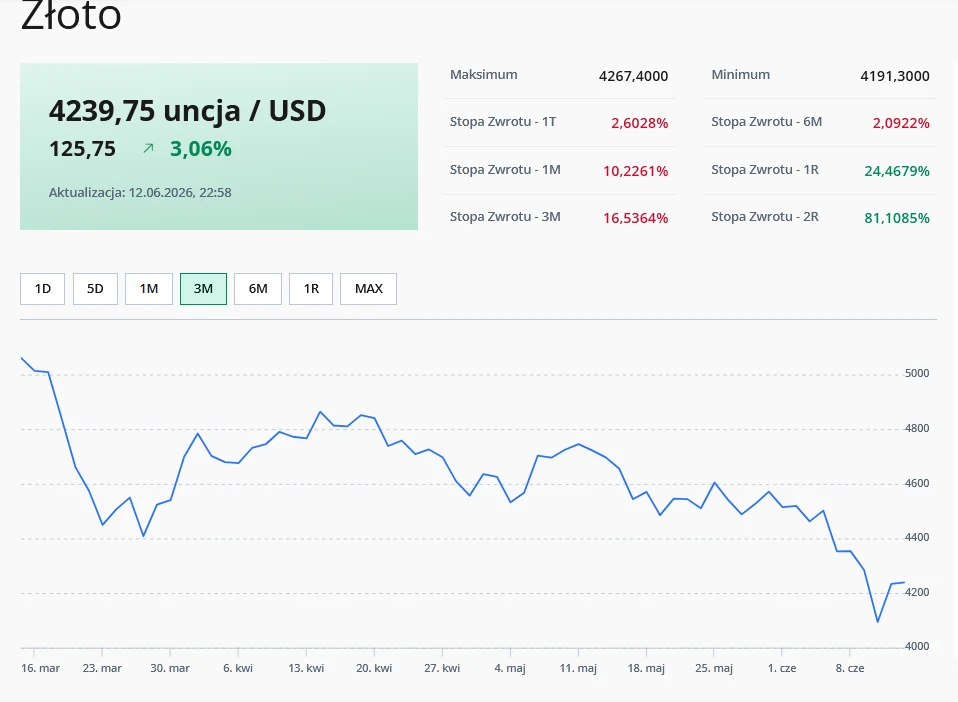This screenshot has height=702, width=958.
Task: Click the green upward trend arrow icon
Action: coord(148,148)
